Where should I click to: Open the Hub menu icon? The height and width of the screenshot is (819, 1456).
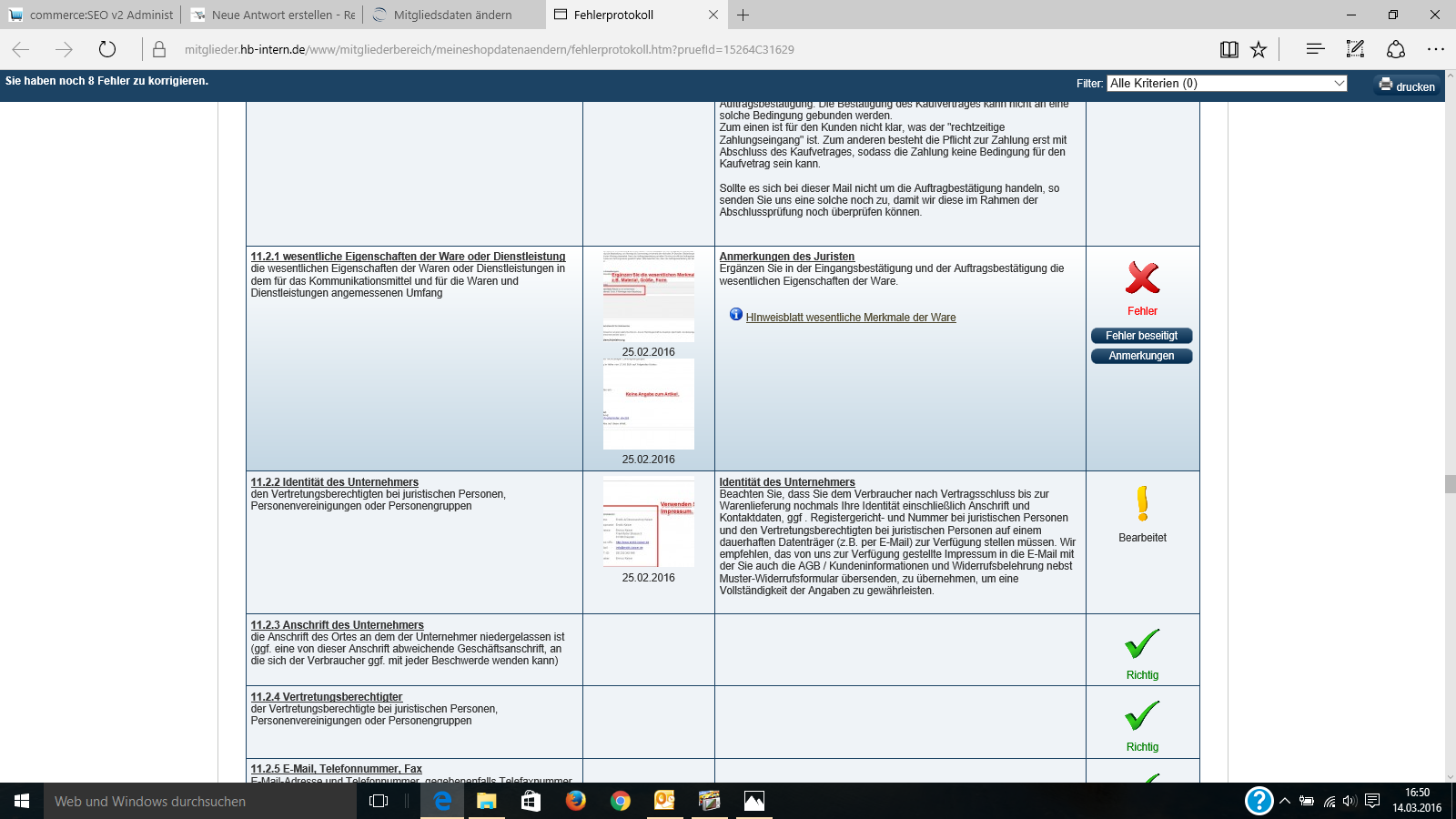1315,49
